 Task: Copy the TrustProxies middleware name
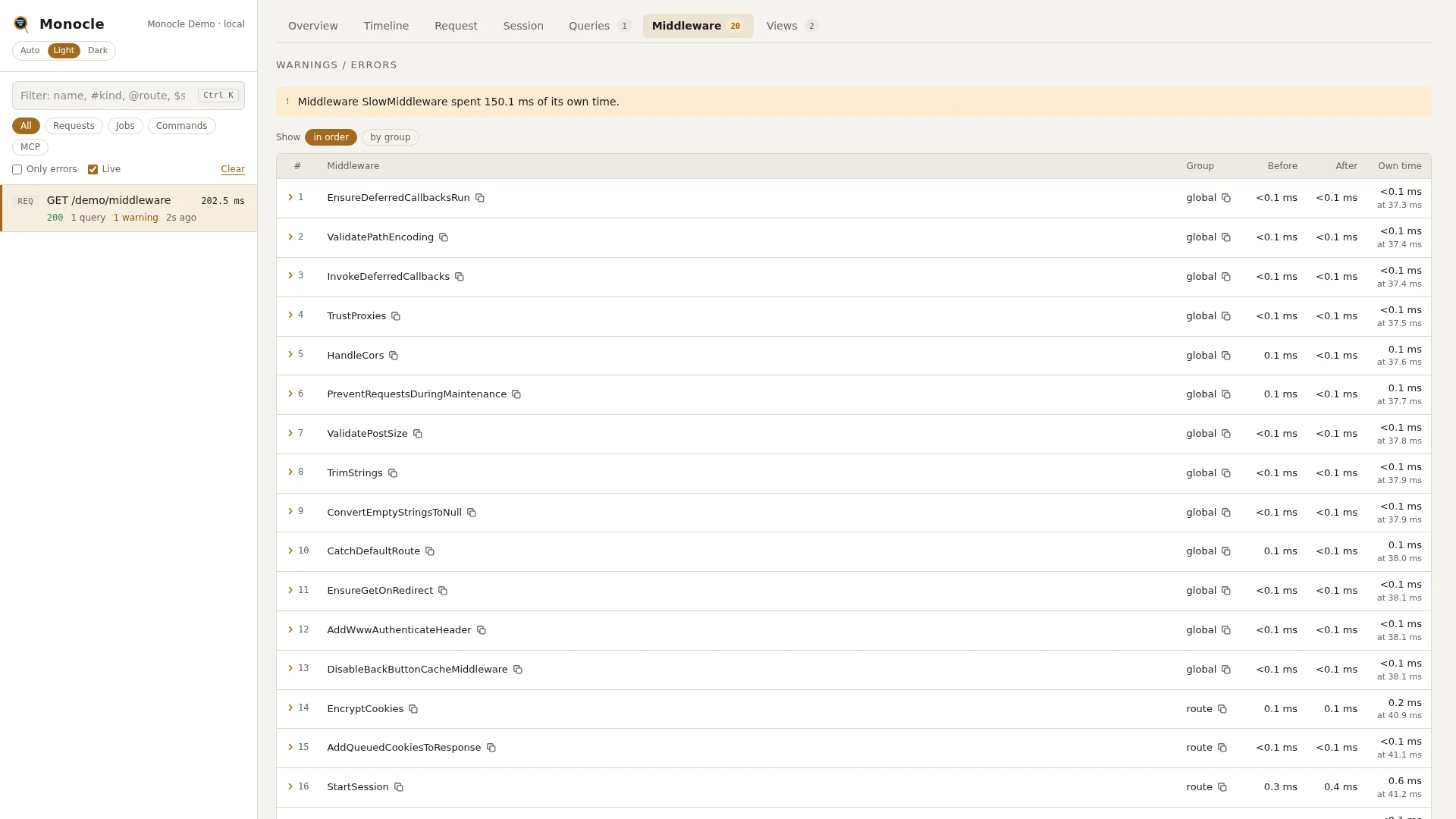(x=396, y=316)
